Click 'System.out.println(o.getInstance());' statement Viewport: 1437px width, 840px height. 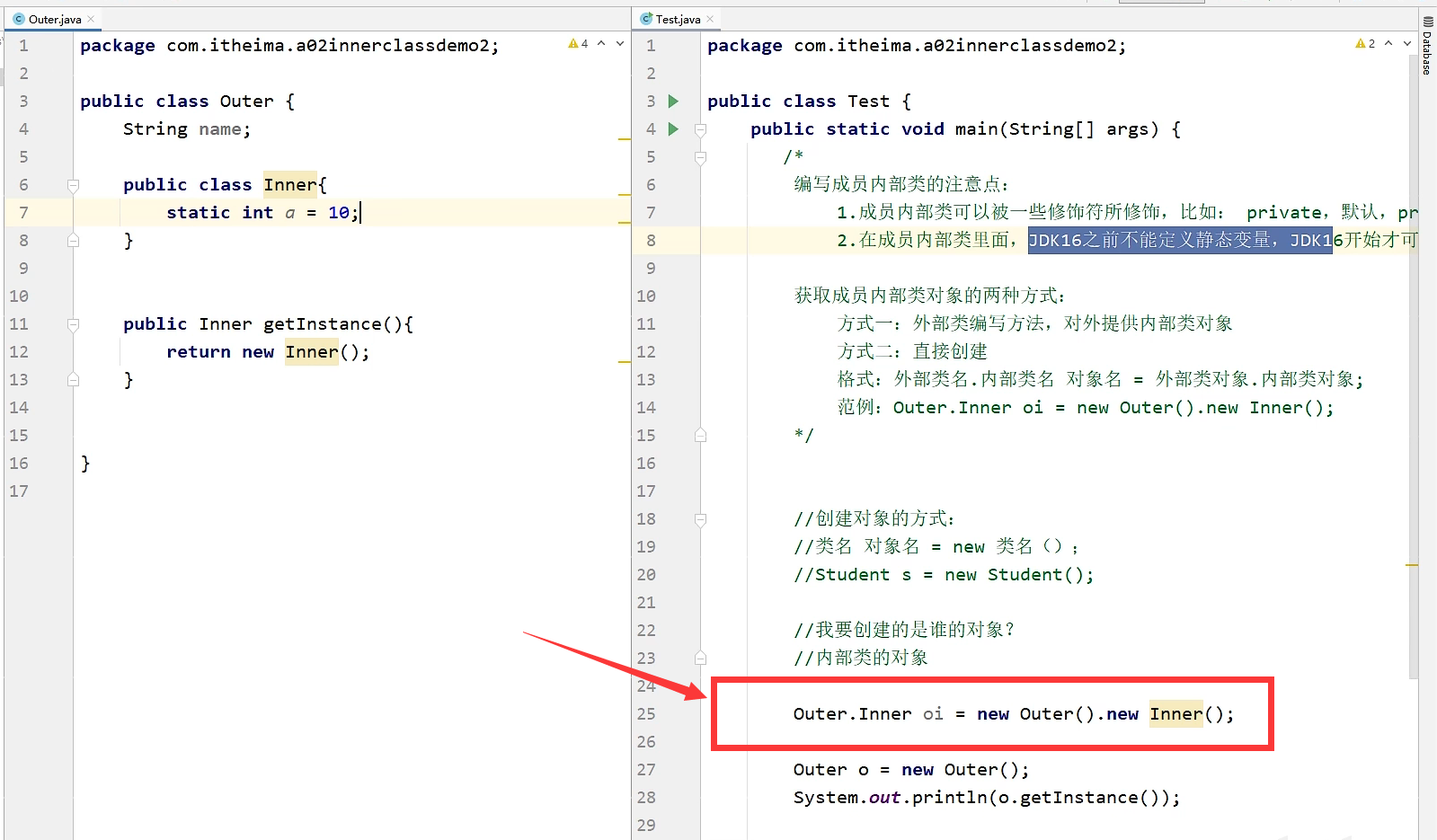pos(987,798)
